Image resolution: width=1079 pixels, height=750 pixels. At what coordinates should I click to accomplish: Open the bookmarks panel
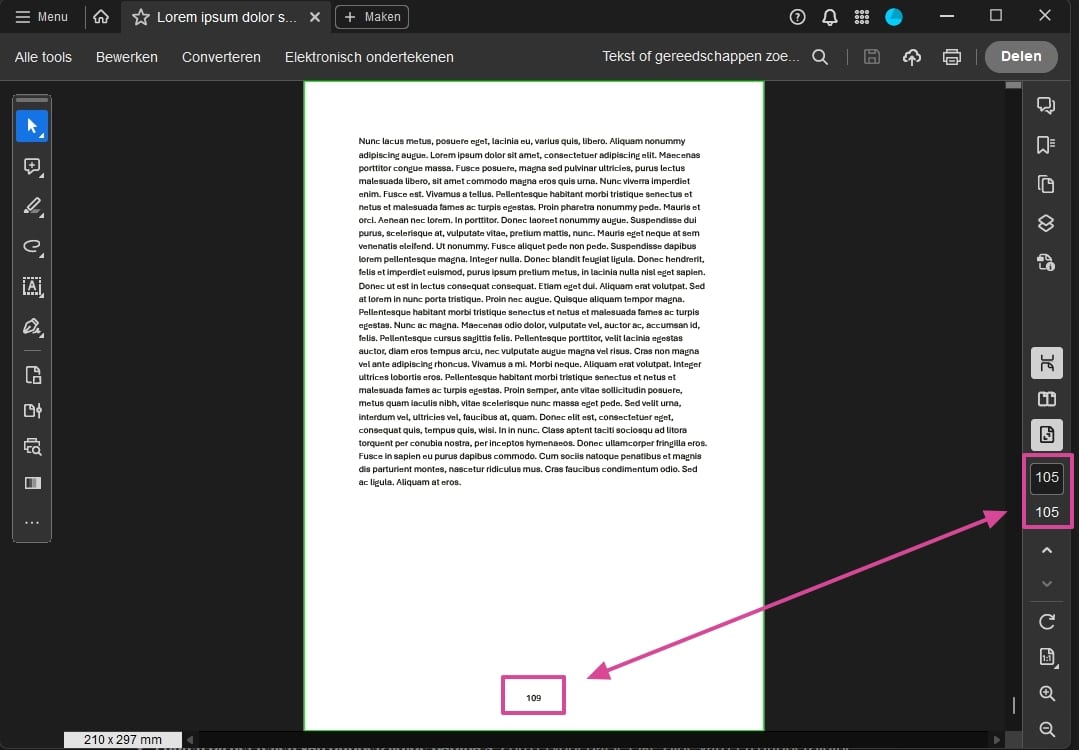pos(1046,144)
